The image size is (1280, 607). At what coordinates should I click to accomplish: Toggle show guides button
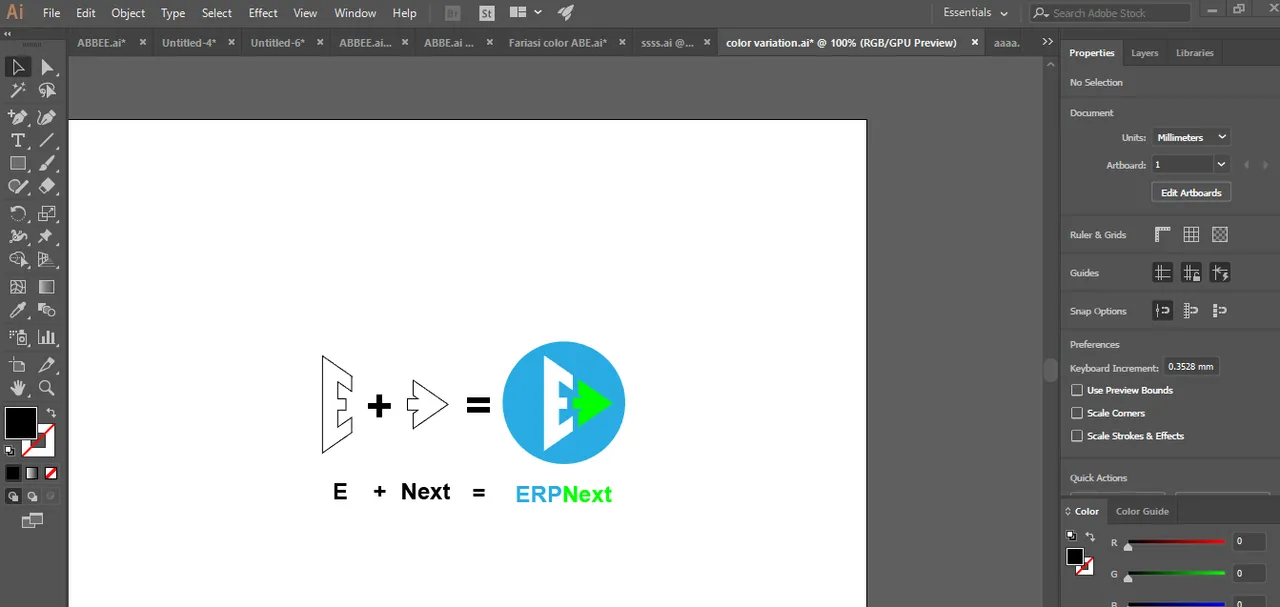point(1162,273)
